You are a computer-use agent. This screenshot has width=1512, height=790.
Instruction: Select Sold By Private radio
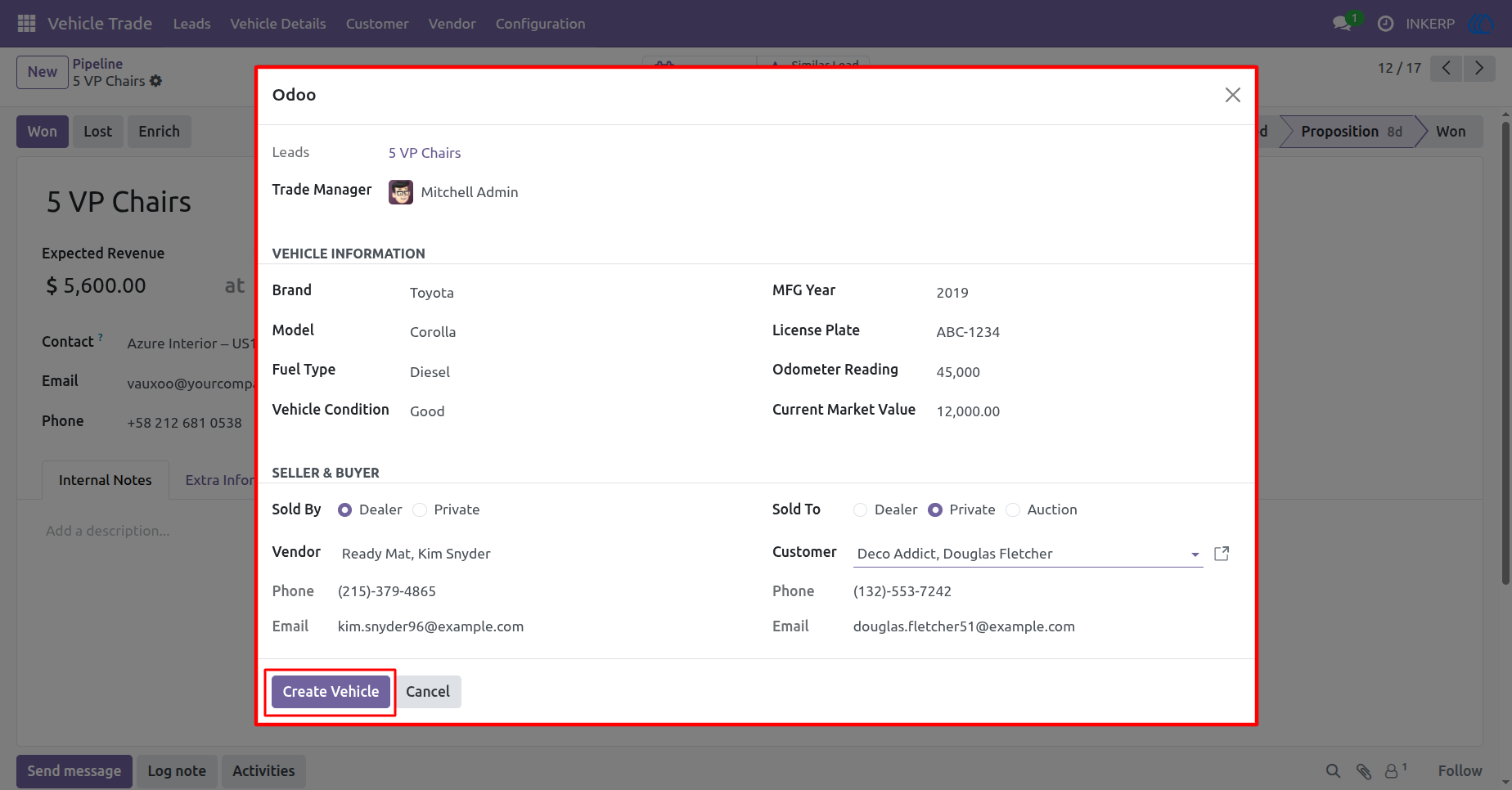tap(420, 509)
